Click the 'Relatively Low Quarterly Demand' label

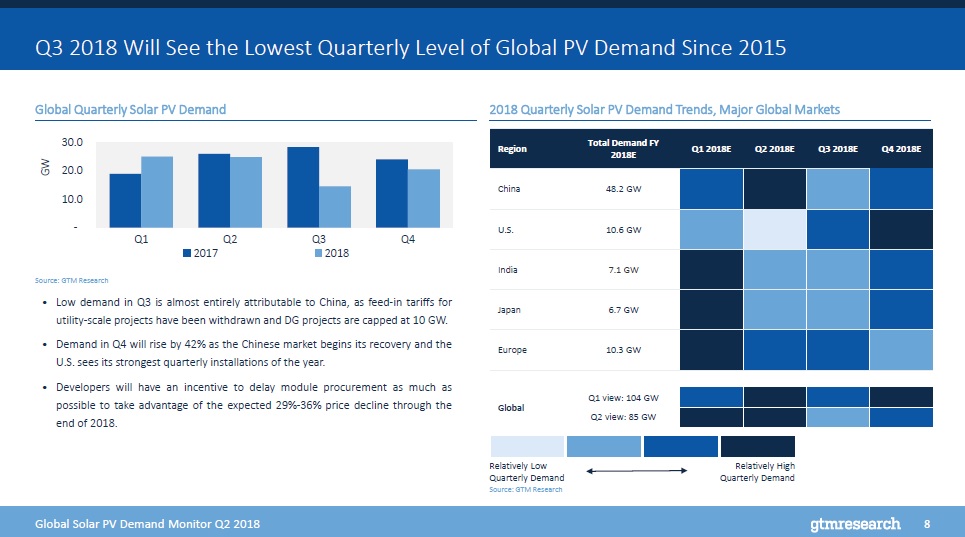[x=527, y=472]
